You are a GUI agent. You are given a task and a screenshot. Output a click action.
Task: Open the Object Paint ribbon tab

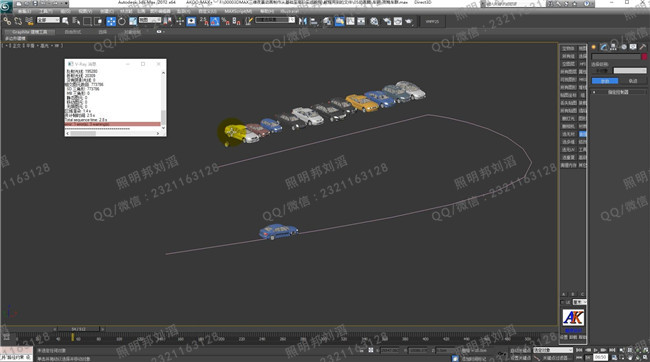pos(133,32)
